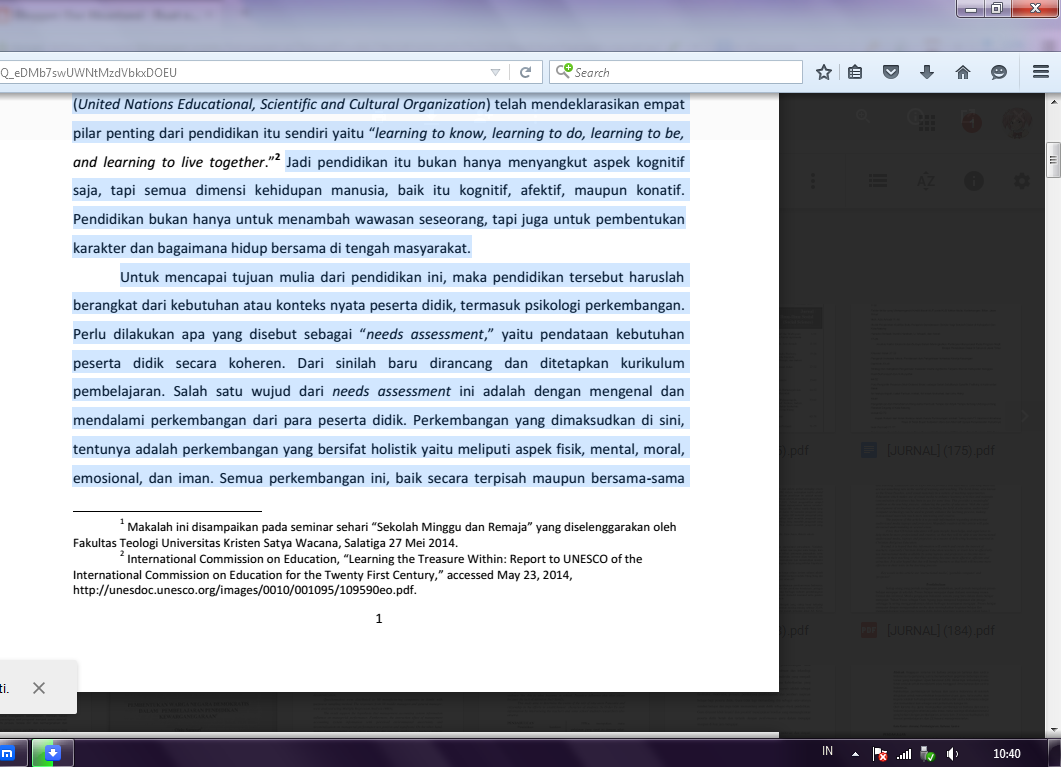Viewport: 1061px width, 767px height.
Task: Open the 10:40 taskbar clock
Action: click(x=1006, y=753)
